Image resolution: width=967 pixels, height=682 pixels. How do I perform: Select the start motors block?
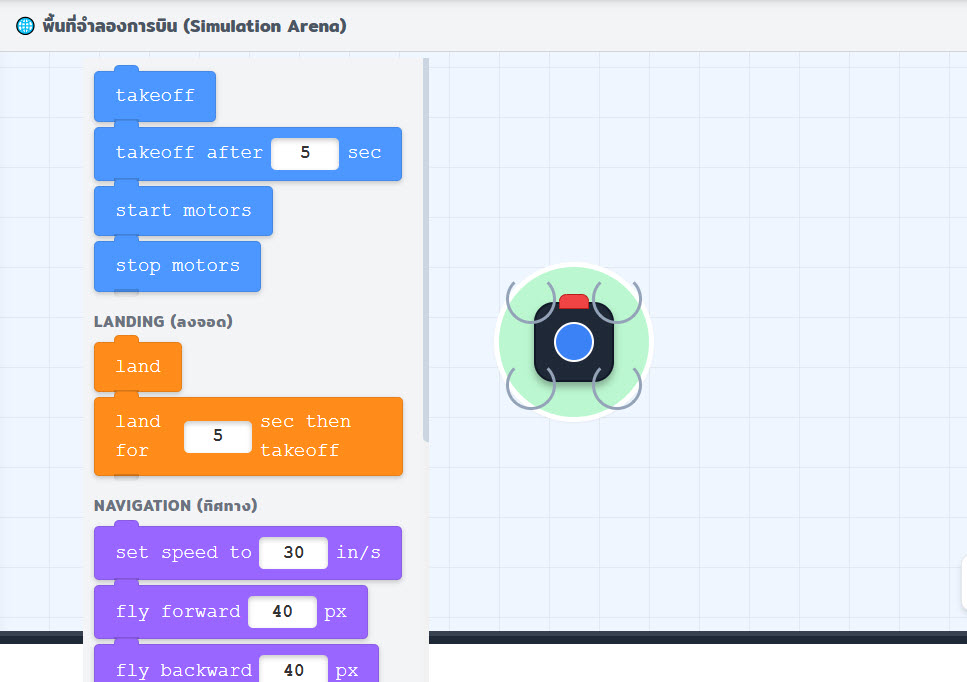point(183,211)
